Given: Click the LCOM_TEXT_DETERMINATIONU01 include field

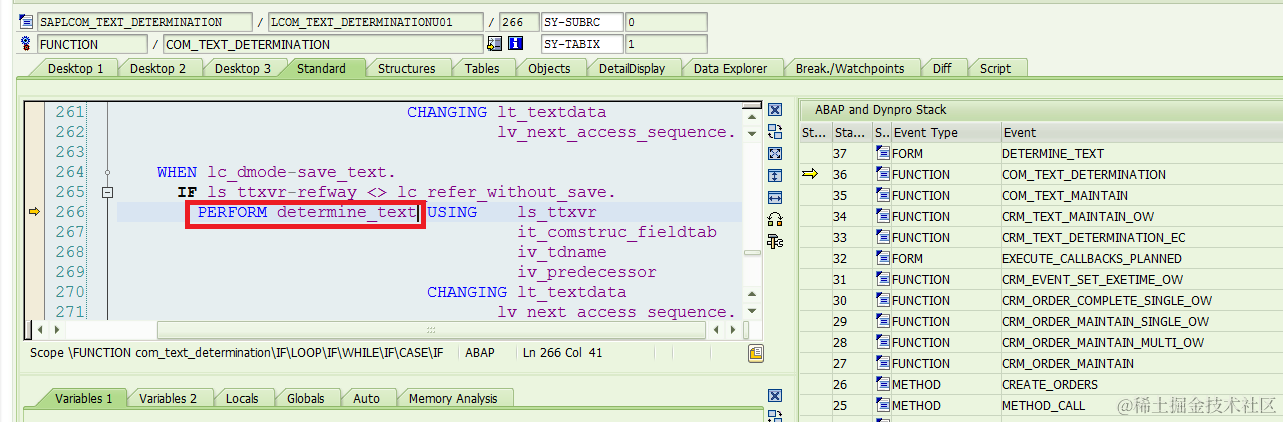Looking at the screenshot, I should [376, 22].
